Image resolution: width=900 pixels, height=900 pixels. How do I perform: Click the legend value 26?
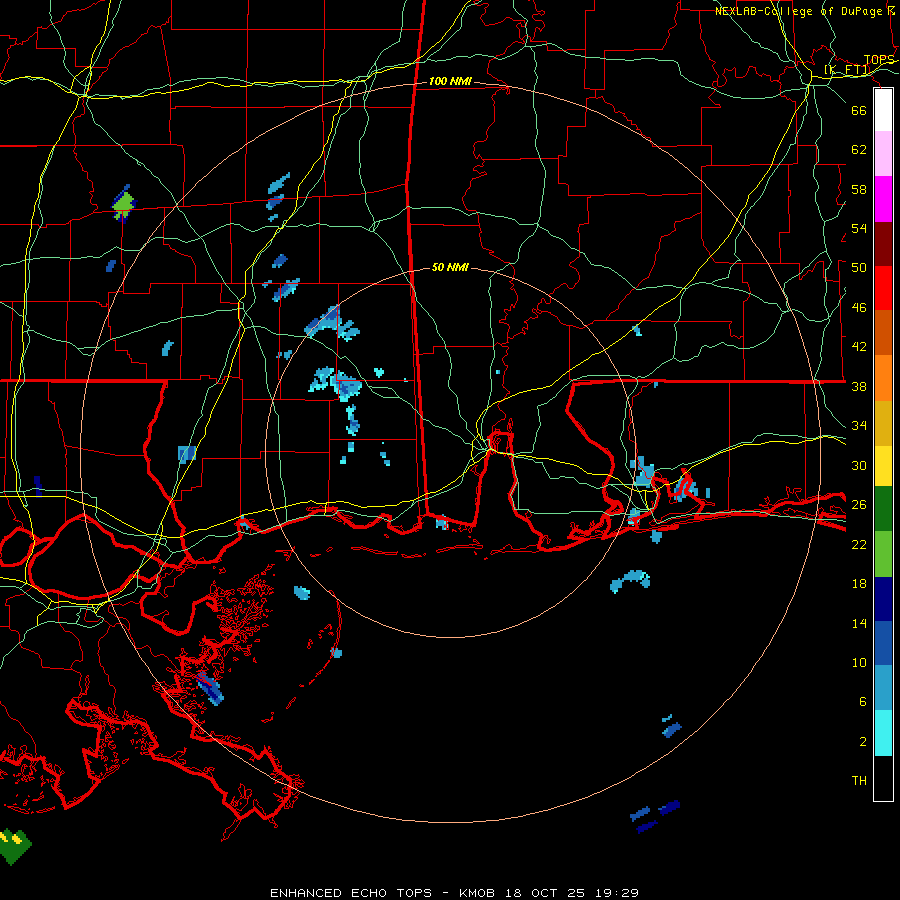click(x=859, y=504)
